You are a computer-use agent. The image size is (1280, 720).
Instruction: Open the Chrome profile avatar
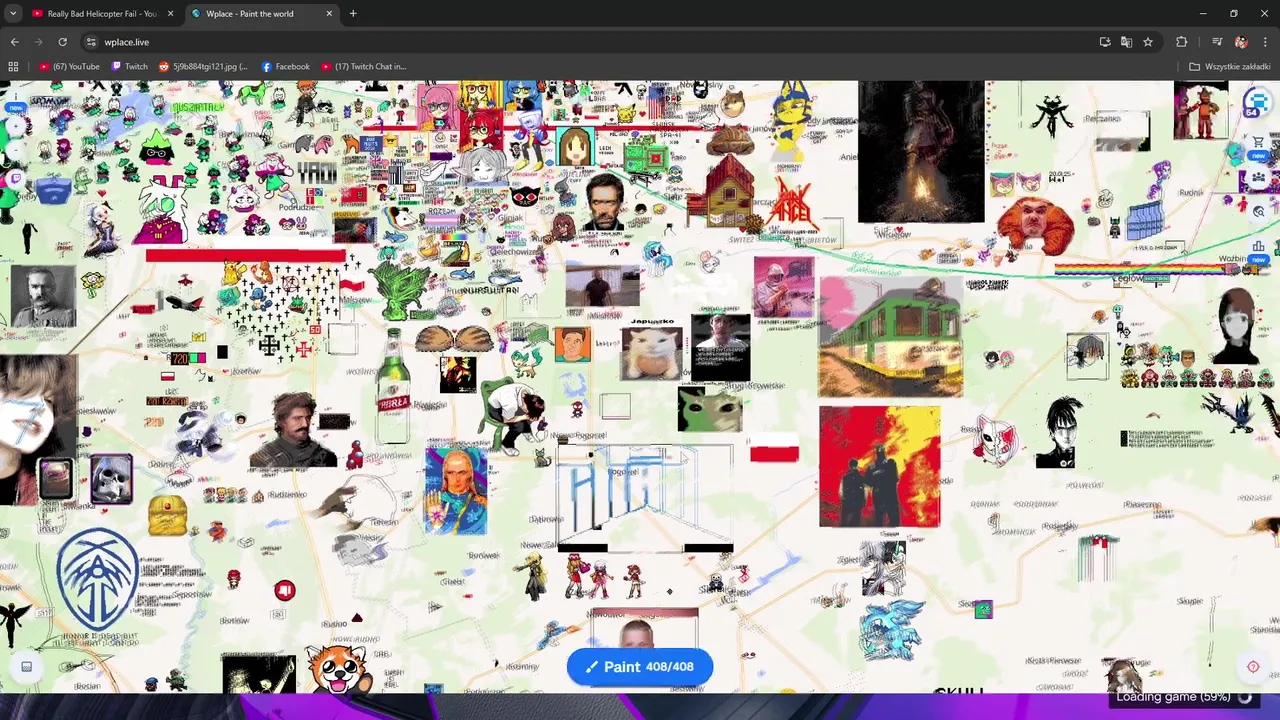point(1241,42)
